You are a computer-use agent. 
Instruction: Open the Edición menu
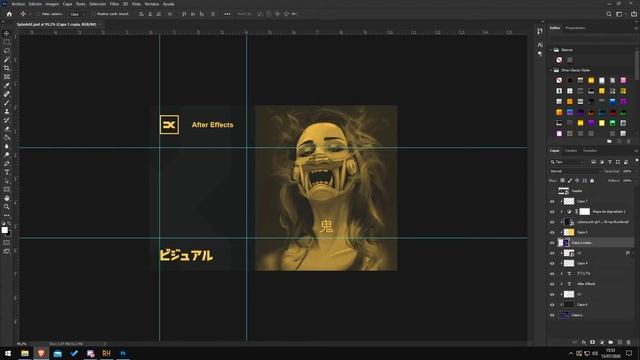point(35,4)
